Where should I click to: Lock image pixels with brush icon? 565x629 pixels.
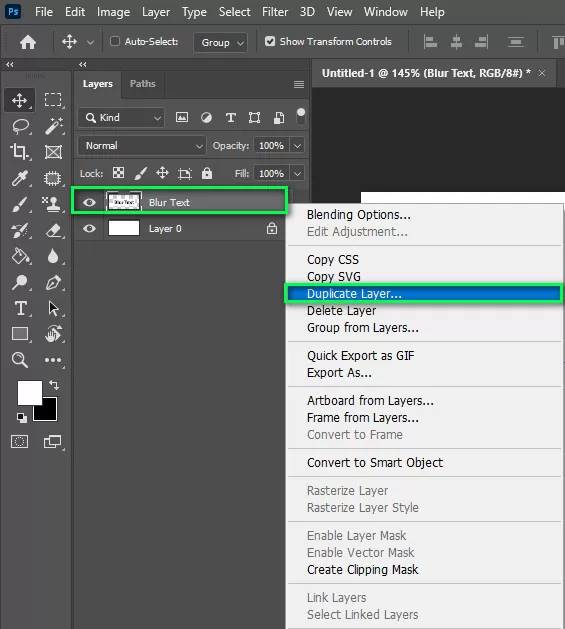140,173
